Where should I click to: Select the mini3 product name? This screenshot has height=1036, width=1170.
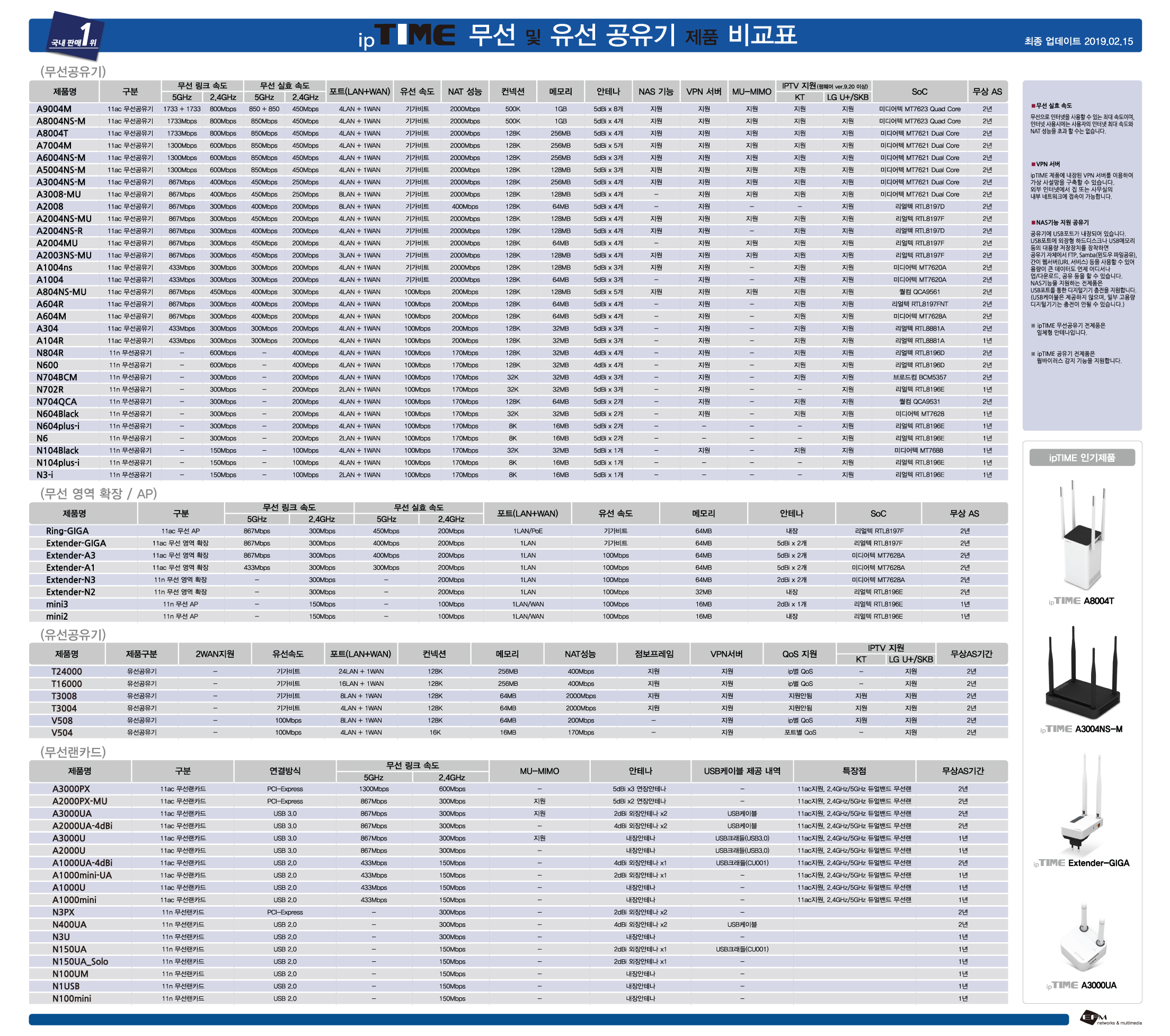(57, 604)
